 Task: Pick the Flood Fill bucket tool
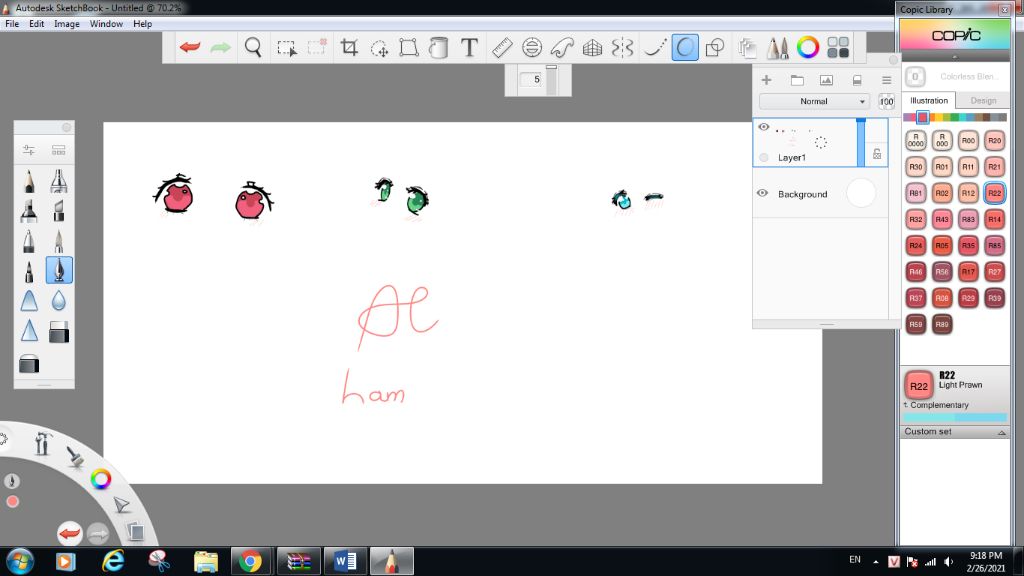pos(439,47)
